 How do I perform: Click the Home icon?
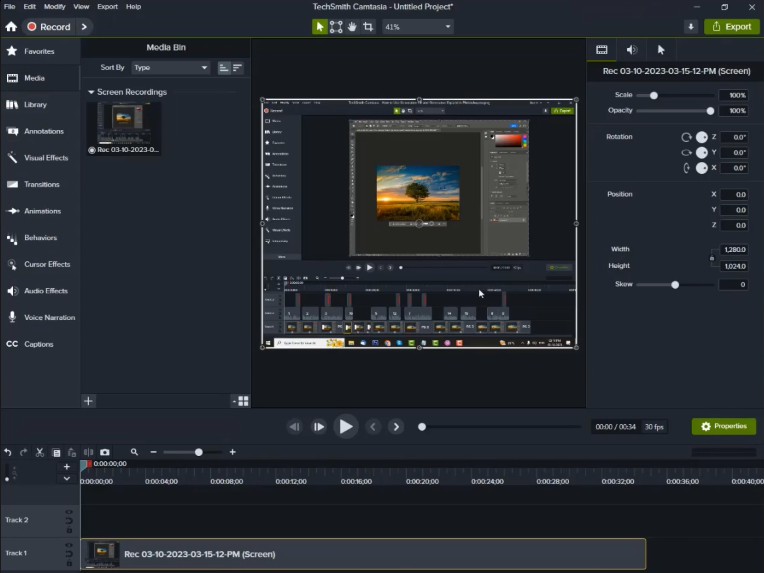[11, 27]
